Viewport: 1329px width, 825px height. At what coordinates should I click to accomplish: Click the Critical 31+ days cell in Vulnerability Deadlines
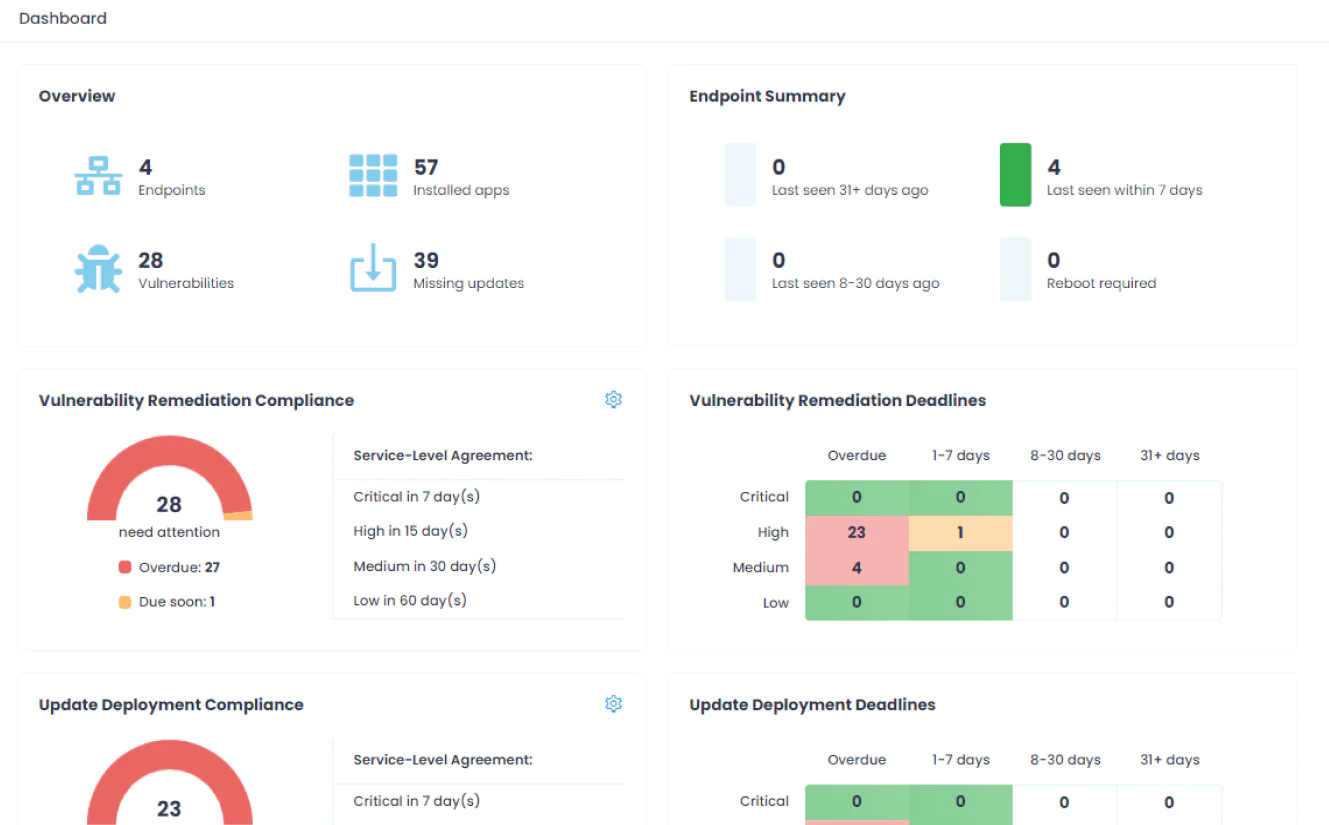(x=1169, y=497)
